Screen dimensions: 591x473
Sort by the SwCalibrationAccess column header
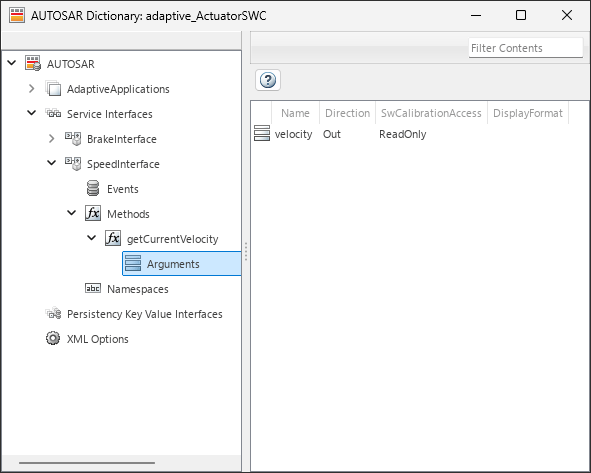[x=431, y=113]
